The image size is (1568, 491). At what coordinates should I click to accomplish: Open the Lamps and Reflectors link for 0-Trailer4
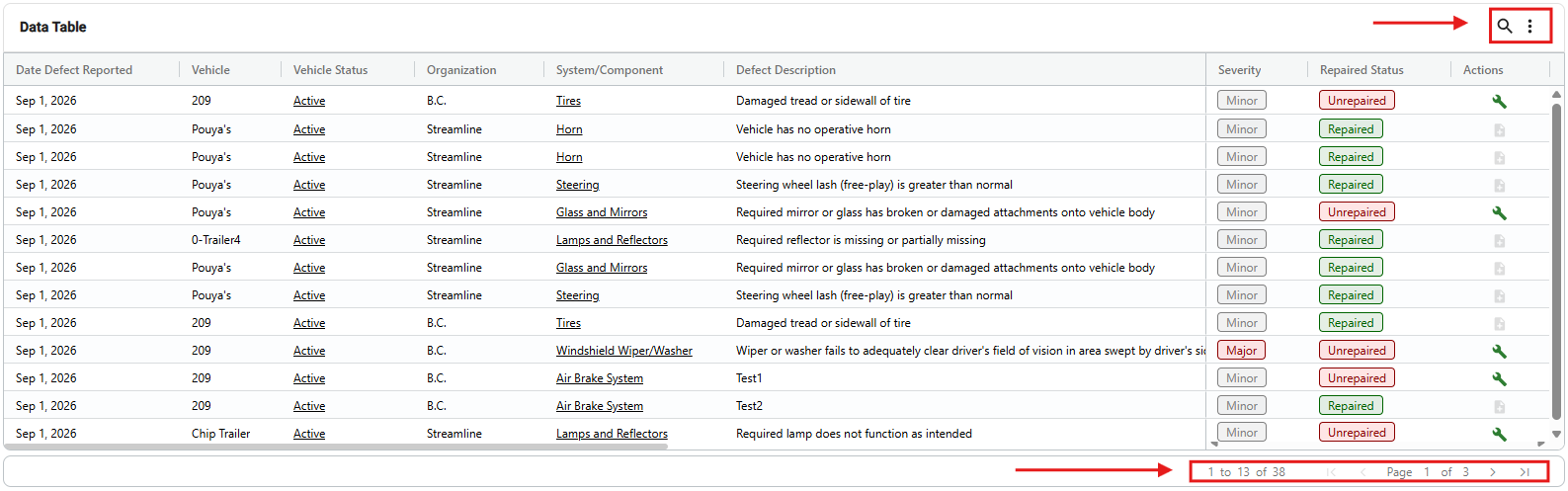tap(612, 240)
